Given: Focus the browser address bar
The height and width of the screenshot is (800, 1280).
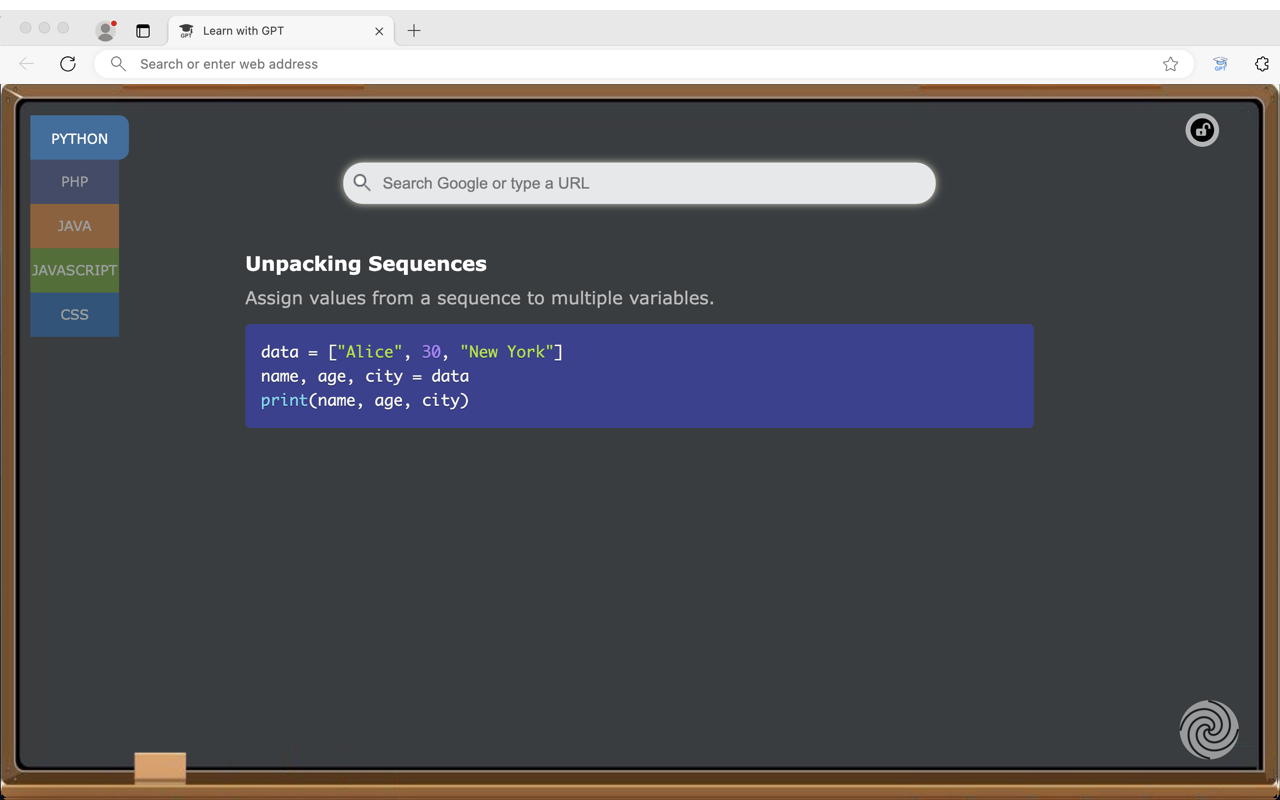Looking at the screenshot, I should [x=643, y=64].
